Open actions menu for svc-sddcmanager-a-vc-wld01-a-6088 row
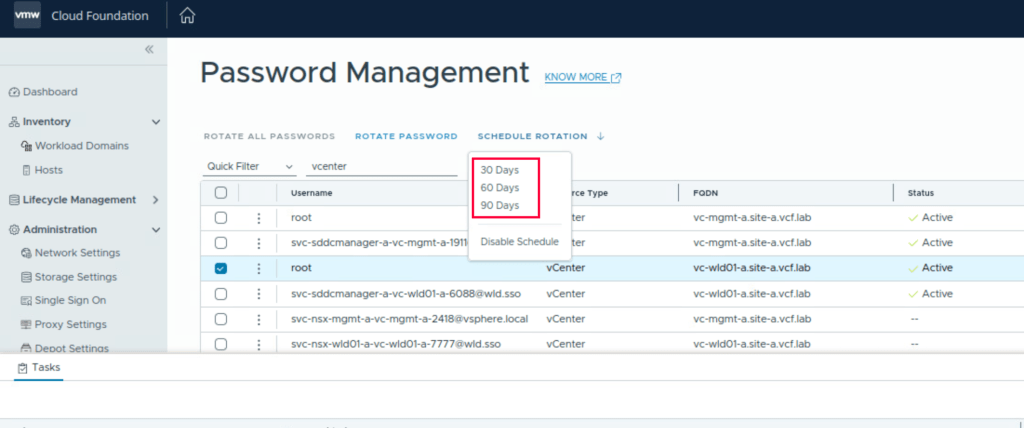This screenshot has width=1024, height=428. 259,294
